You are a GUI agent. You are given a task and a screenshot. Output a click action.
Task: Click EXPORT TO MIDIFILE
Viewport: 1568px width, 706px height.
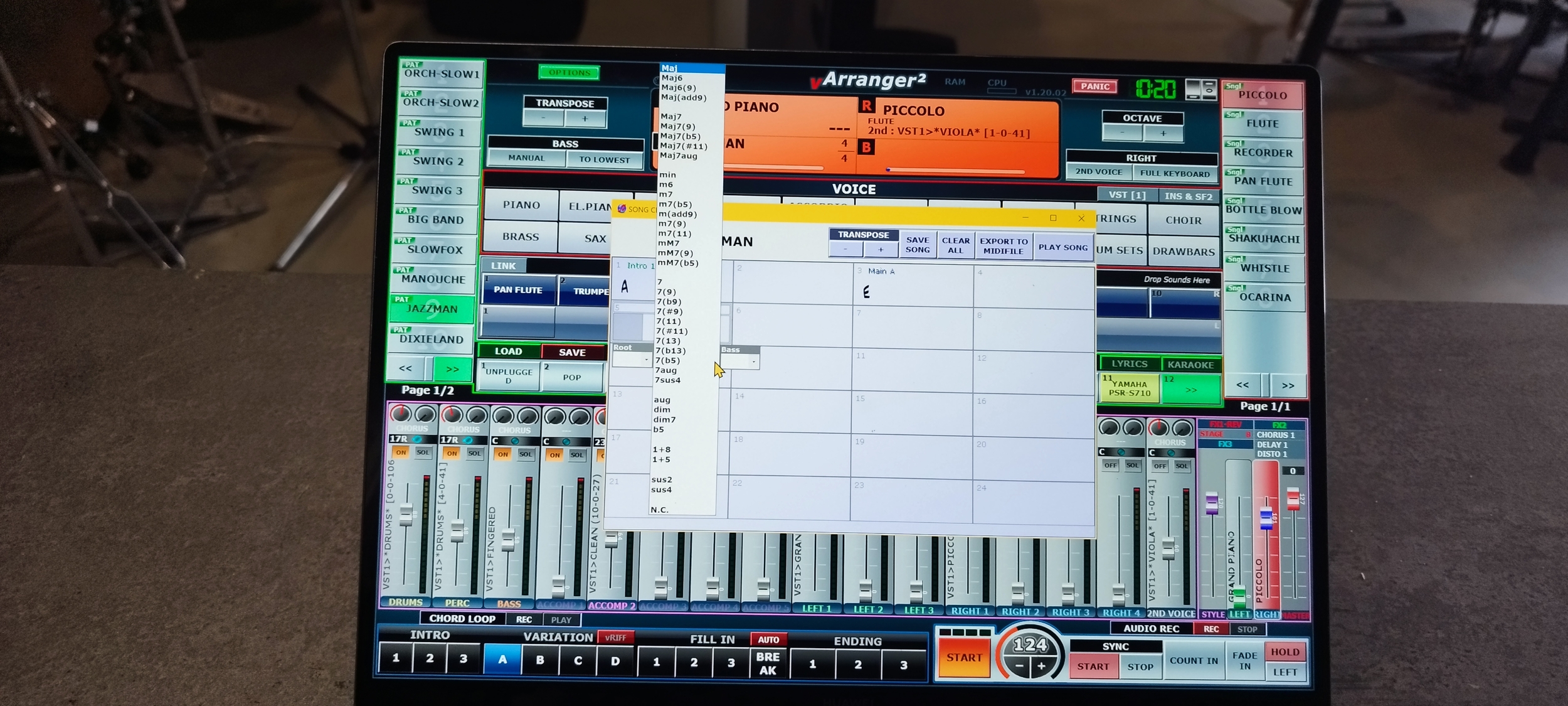coord(1004,246)
